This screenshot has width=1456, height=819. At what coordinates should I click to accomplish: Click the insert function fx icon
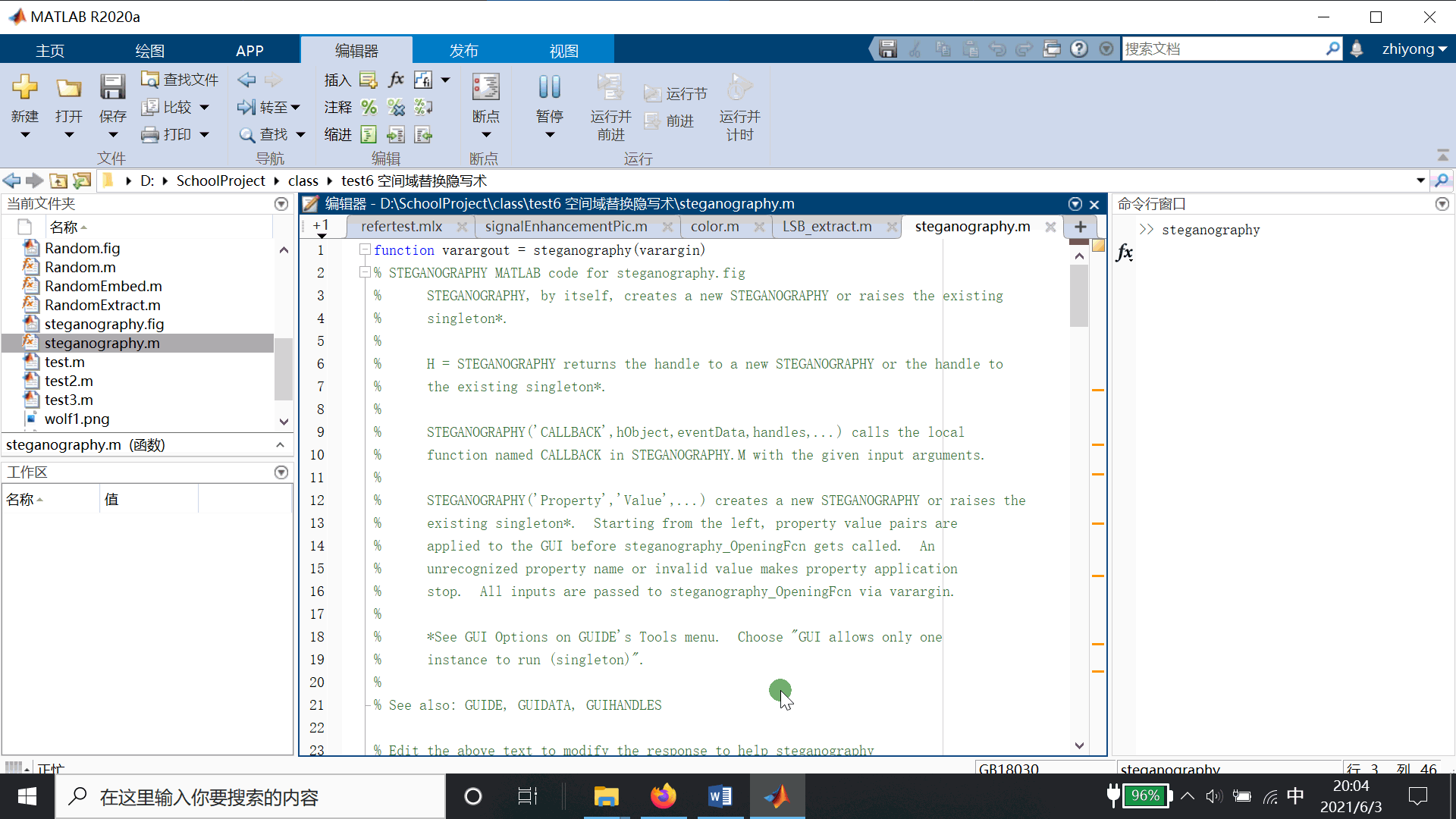396,80
